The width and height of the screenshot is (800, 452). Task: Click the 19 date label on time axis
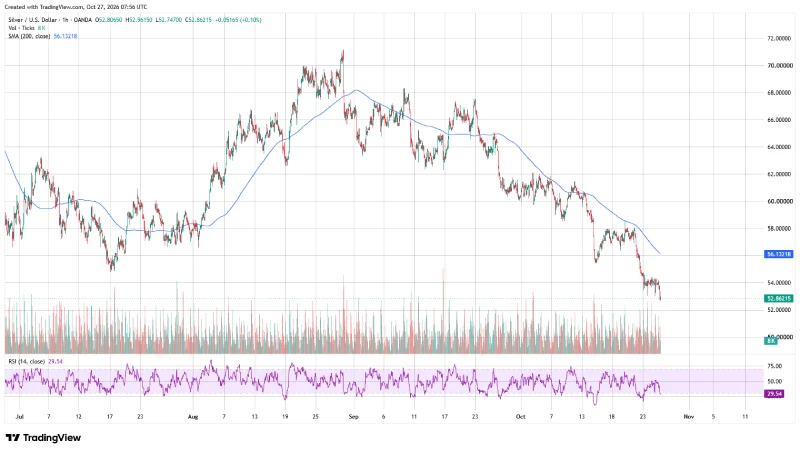pos(285,417)
